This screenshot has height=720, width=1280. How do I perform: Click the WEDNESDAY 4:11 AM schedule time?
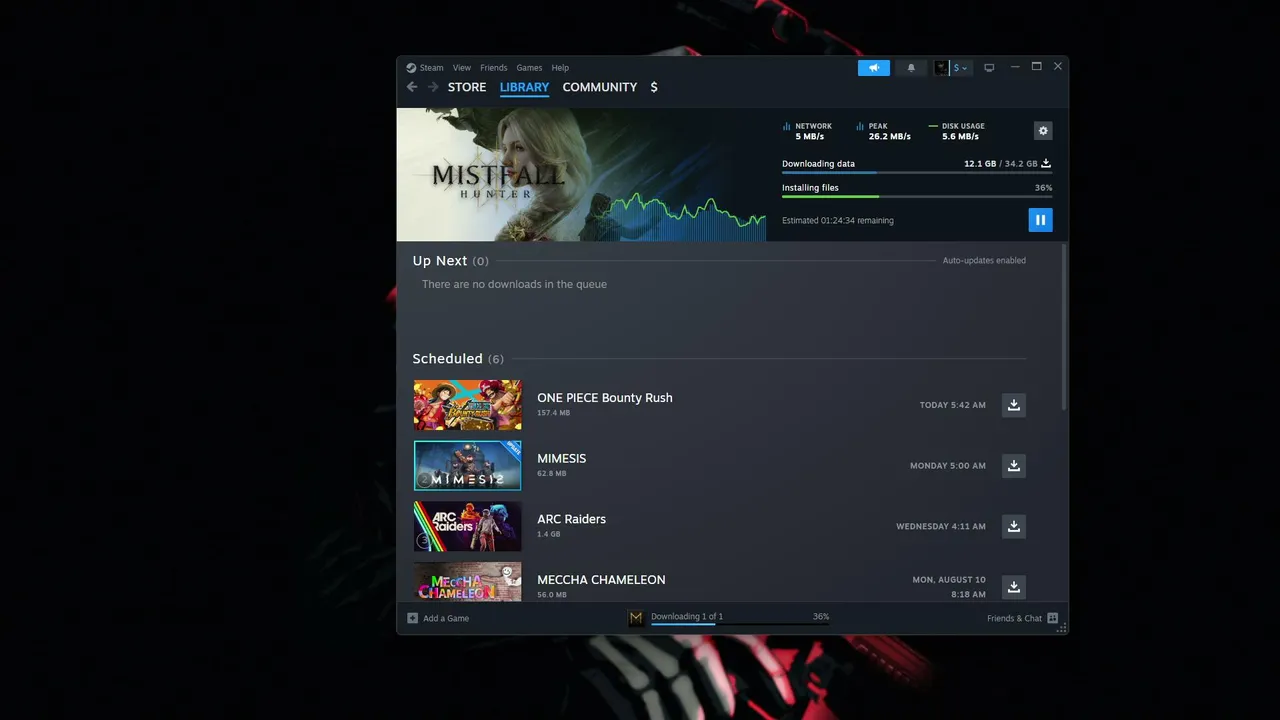[x=941, y=526]
